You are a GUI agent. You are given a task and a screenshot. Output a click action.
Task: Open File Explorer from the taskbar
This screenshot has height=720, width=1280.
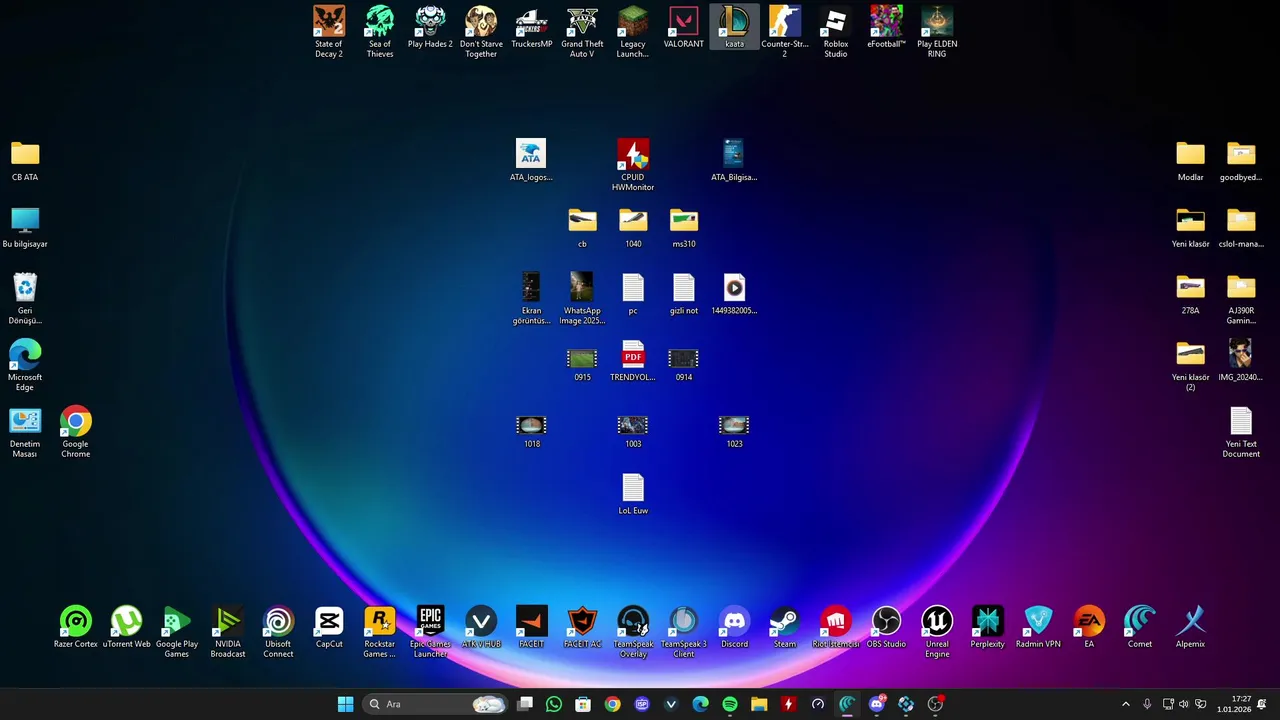[759, 704]
